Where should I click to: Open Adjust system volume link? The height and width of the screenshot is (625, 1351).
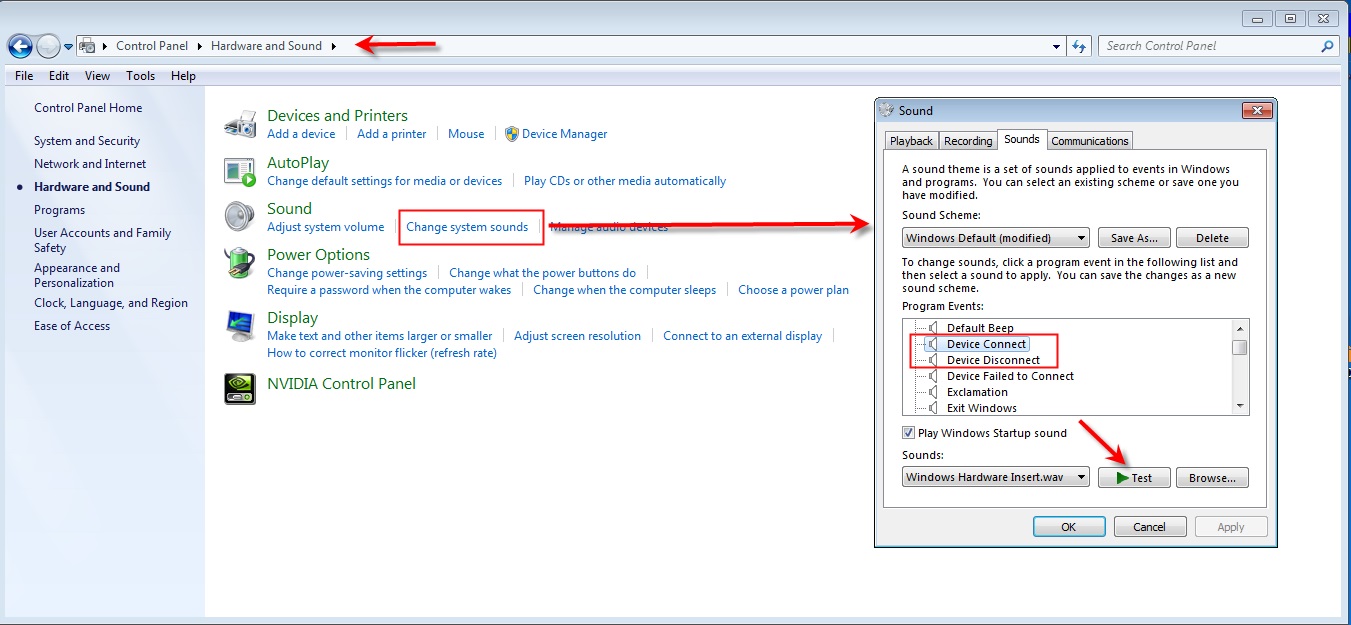[326, 227]
